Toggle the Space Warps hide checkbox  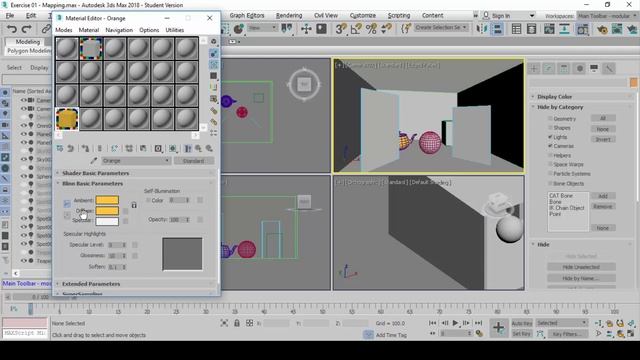tap(550, 164)
